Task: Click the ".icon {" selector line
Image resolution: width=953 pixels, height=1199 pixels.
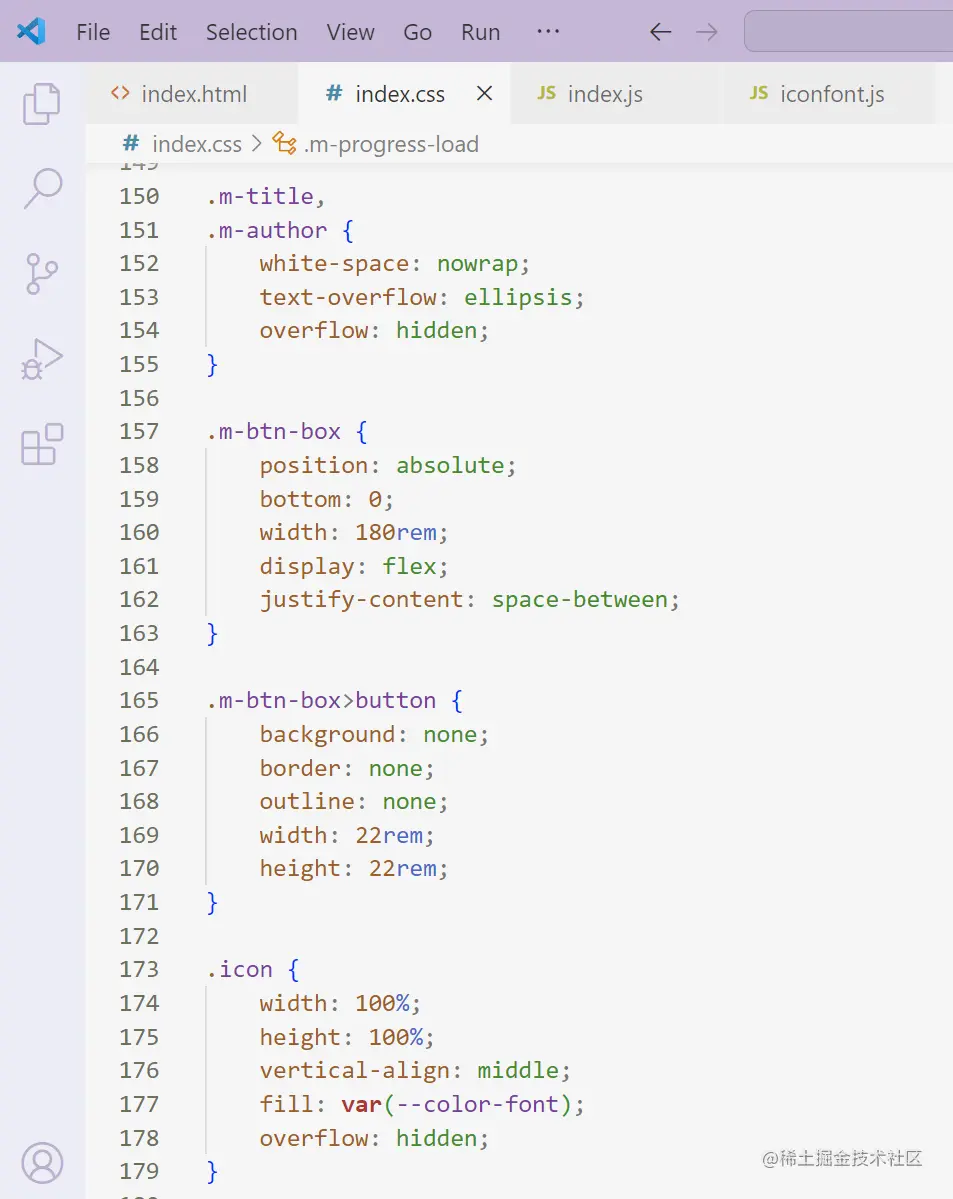Action: point(252,970)
